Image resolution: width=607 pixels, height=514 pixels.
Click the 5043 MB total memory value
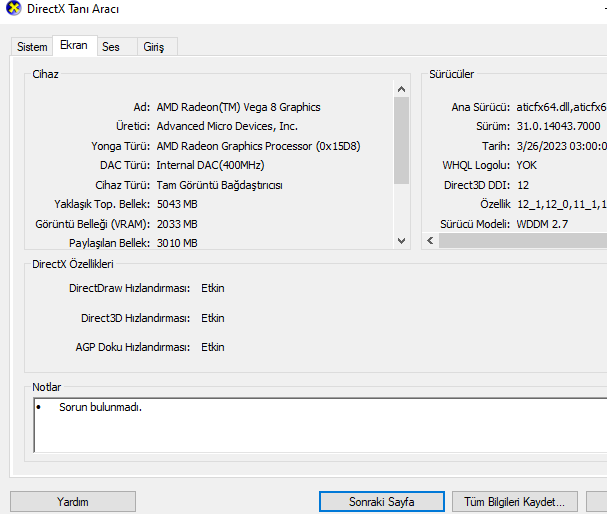pyautogui.click(x=177, y=204)
